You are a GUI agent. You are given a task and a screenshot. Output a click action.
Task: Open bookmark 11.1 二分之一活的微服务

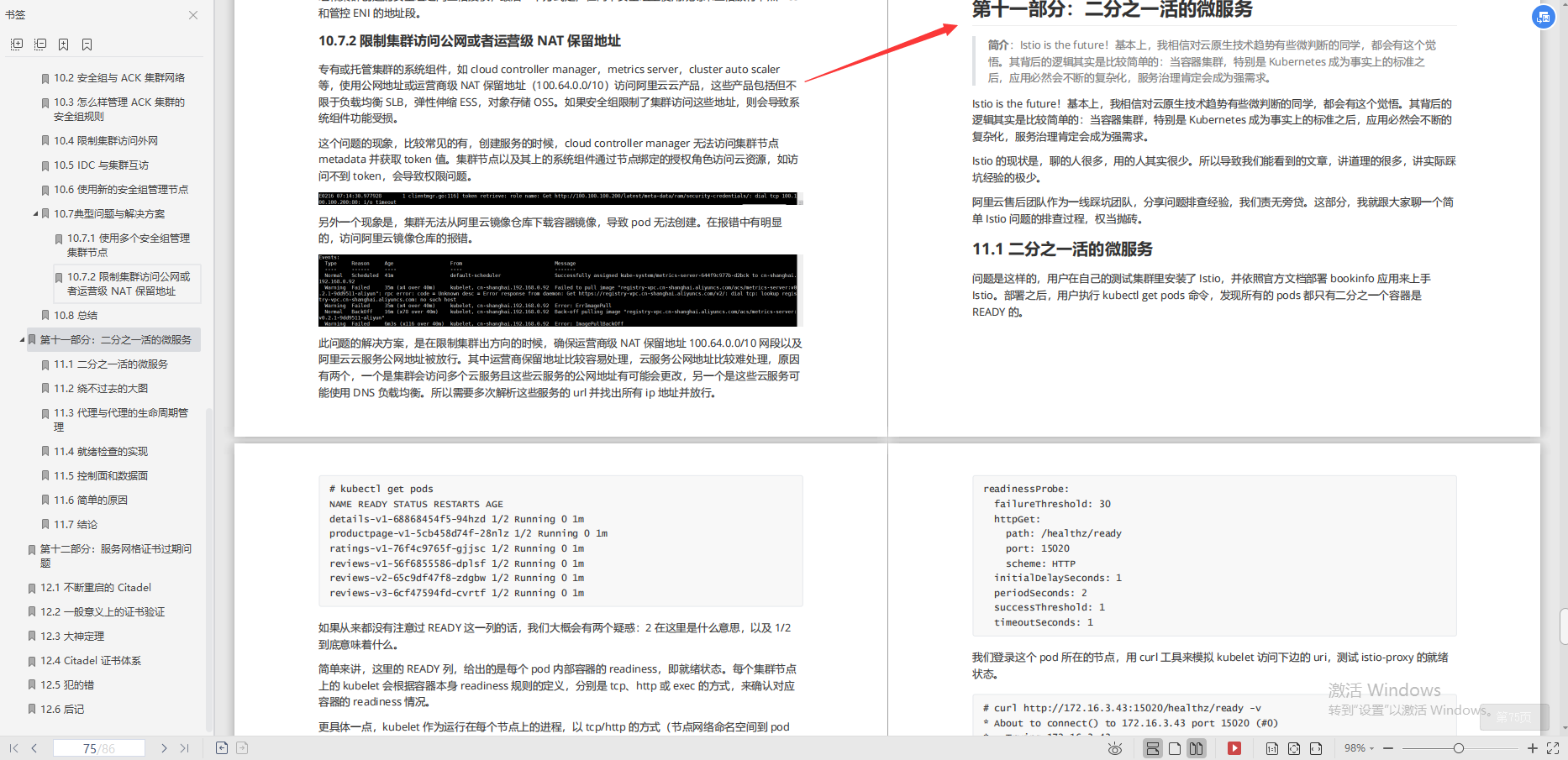click(x=111, y=364)
